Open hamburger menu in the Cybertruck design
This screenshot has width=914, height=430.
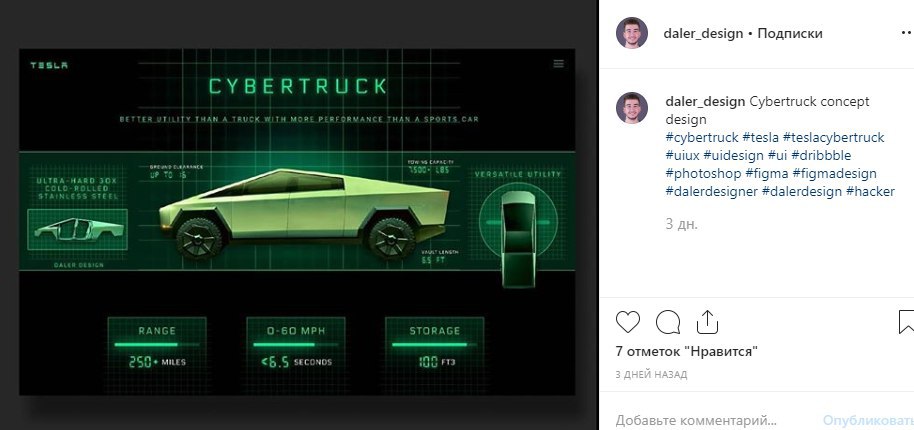tap(558, 64)
